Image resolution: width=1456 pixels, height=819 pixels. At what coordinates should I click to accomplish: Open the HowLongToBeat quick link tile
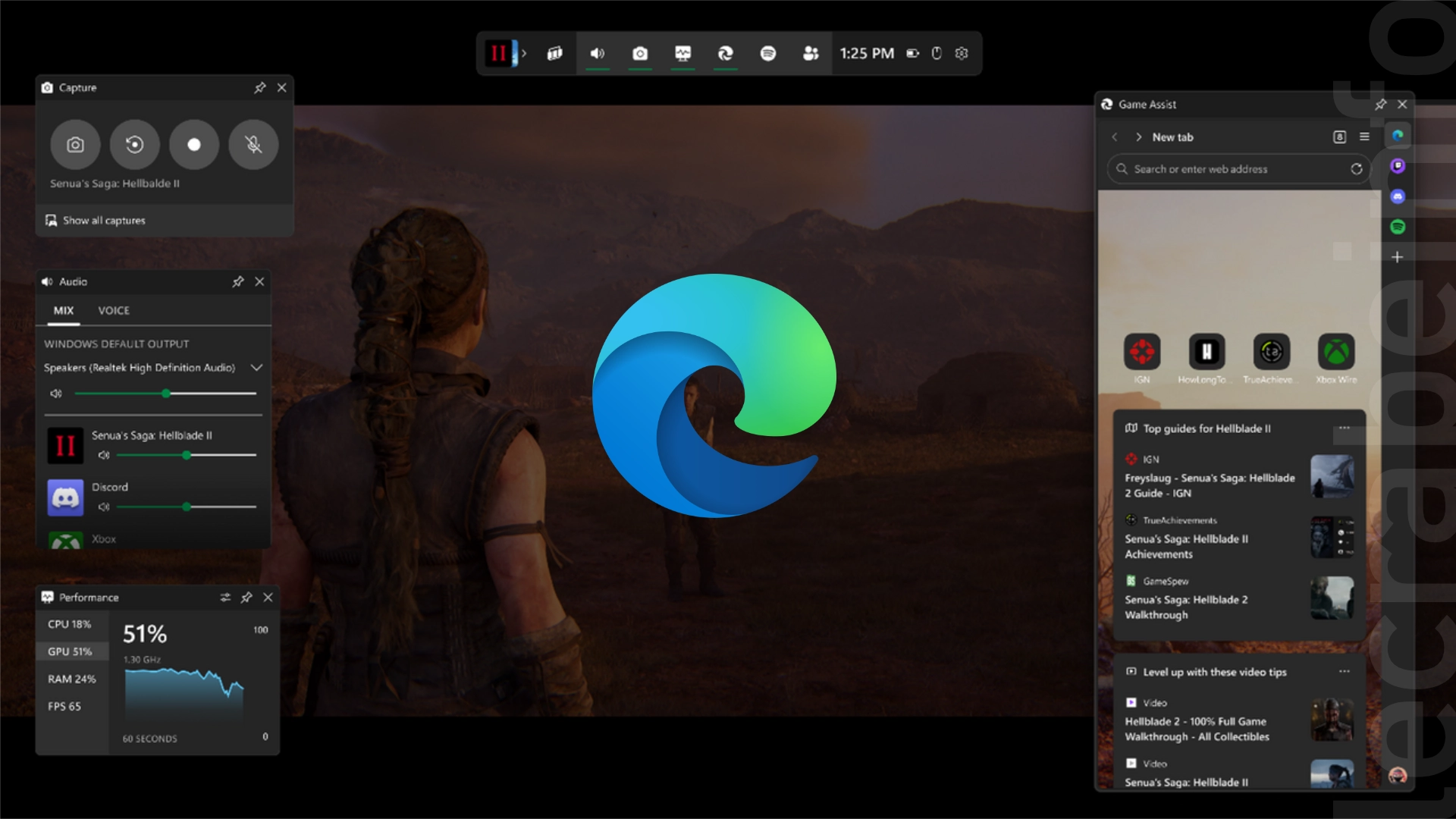tap(1207, 359)
